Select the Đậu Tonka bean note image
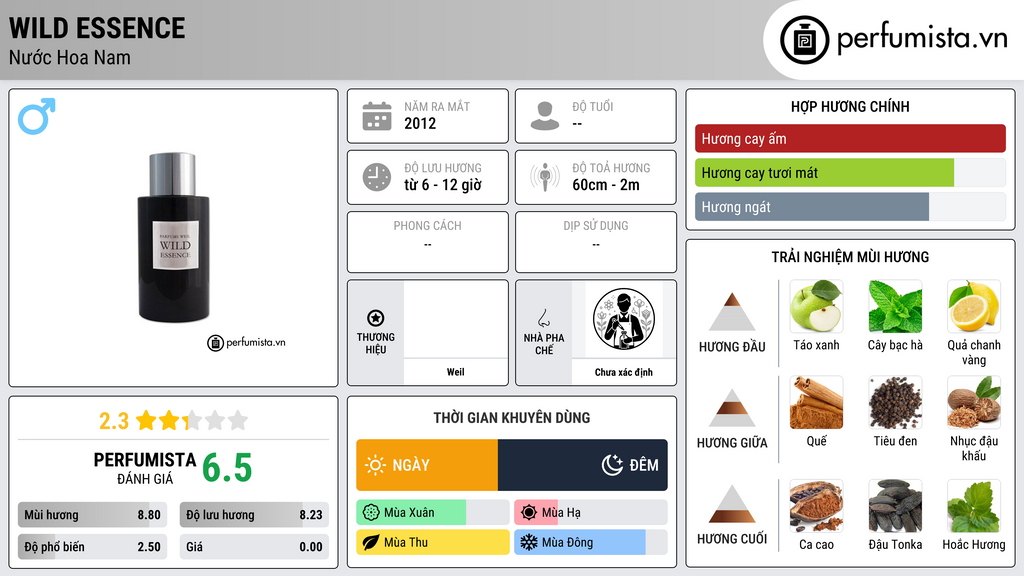 pyautogui.click(x=895, y=506)
